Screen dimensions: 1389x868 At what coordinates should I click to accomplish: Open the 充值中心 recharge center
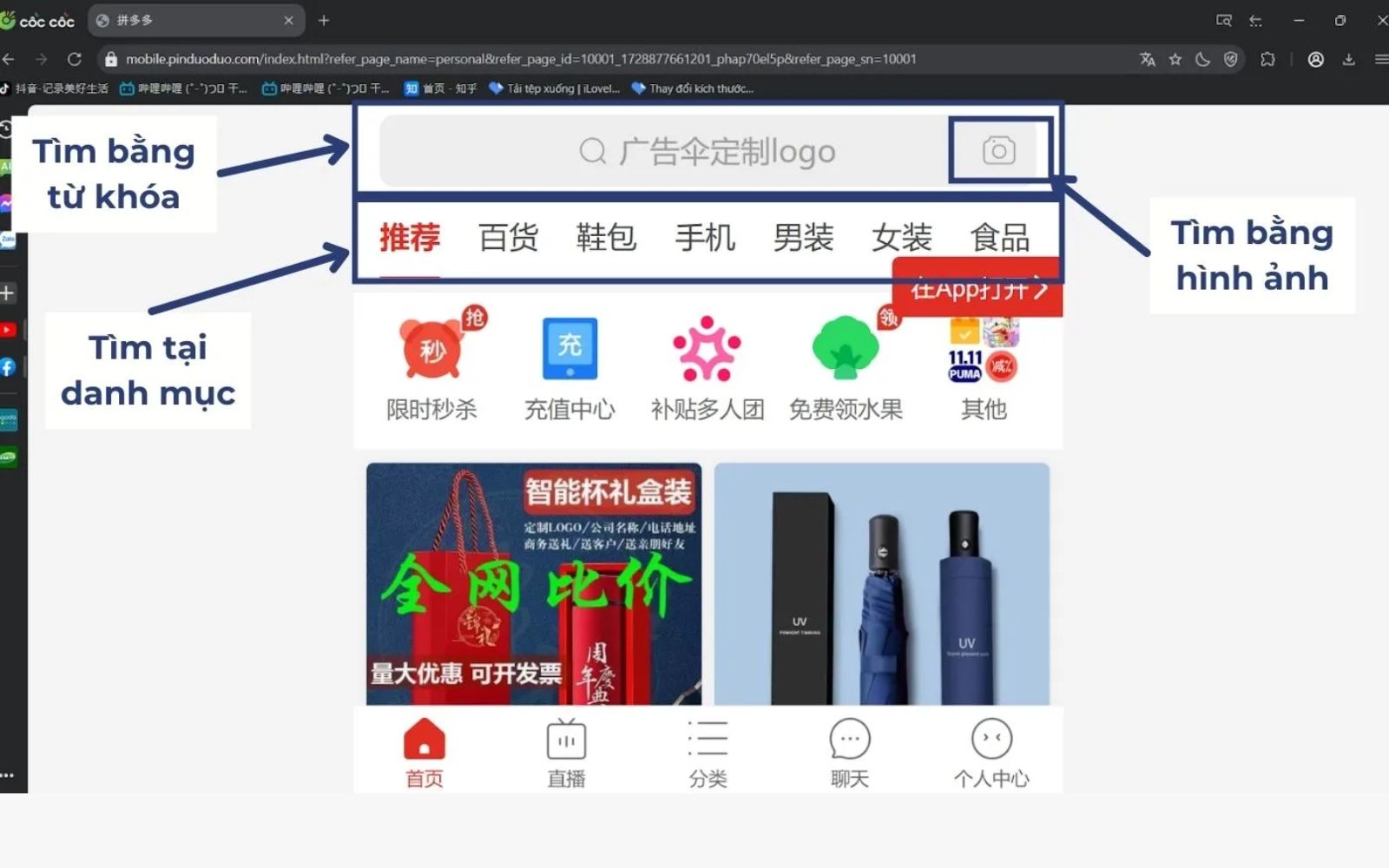click(x=569, y=365)
